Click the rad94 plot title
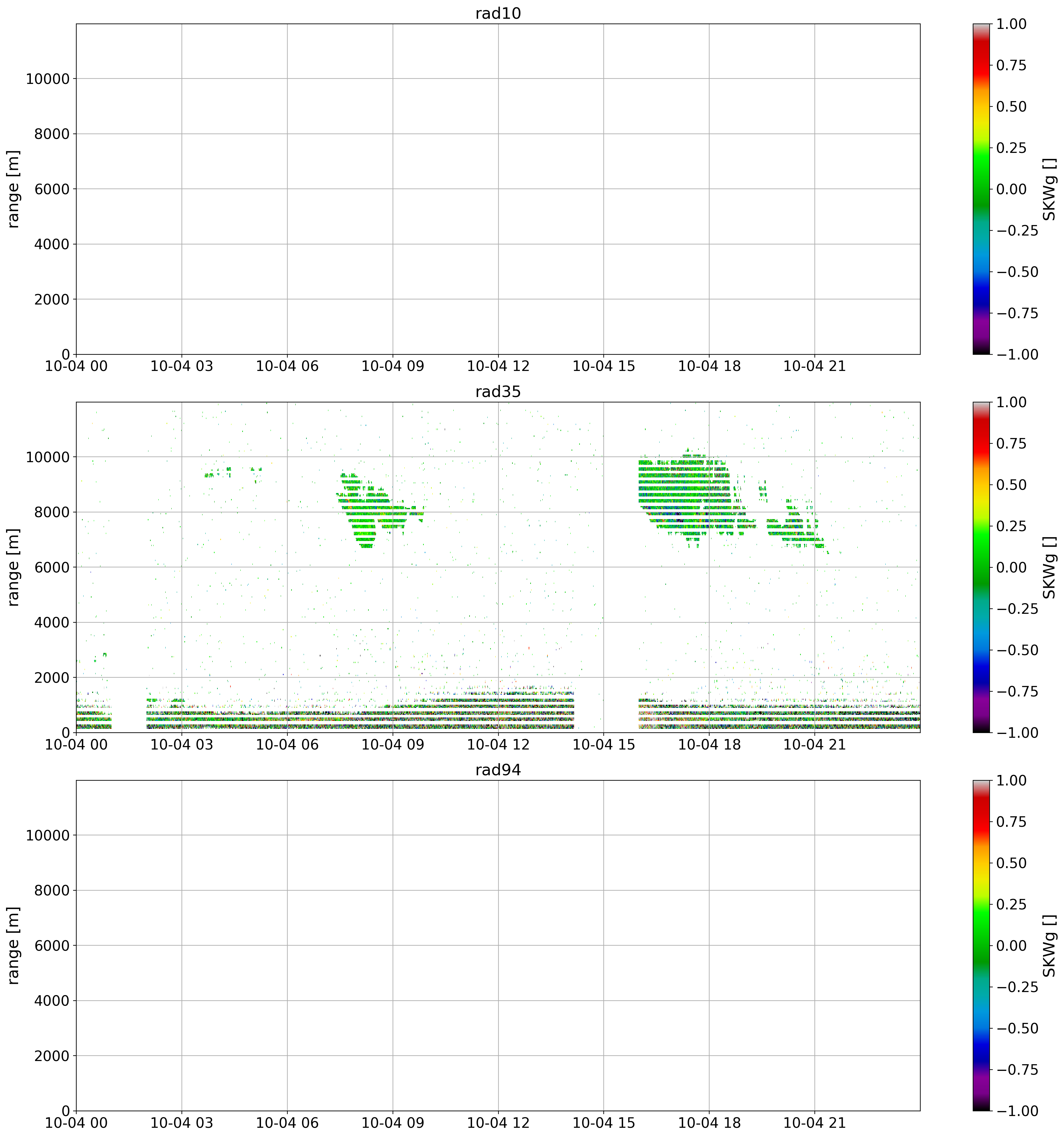 tap(498, 770)
